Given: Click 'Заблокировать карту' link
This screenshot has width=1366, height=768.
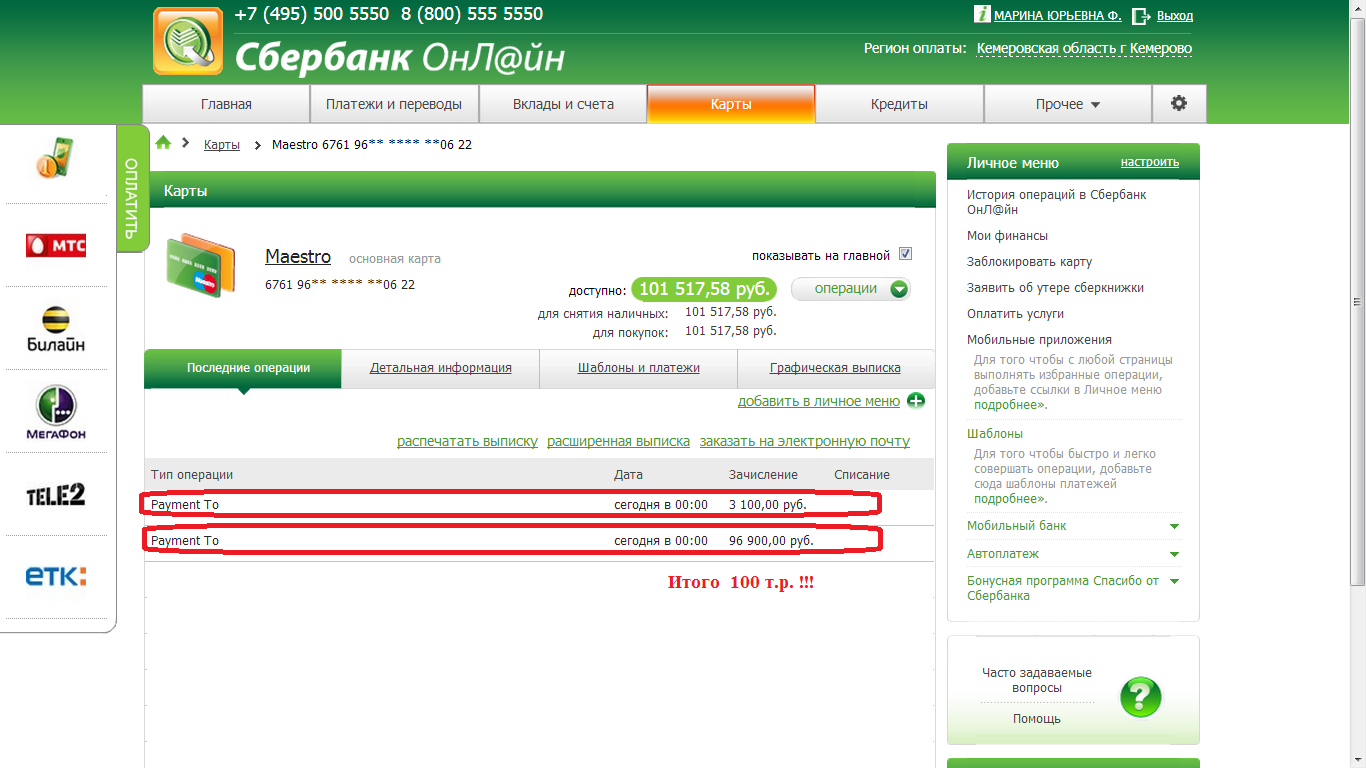Looking at the screenshot, I should 1029,262.
